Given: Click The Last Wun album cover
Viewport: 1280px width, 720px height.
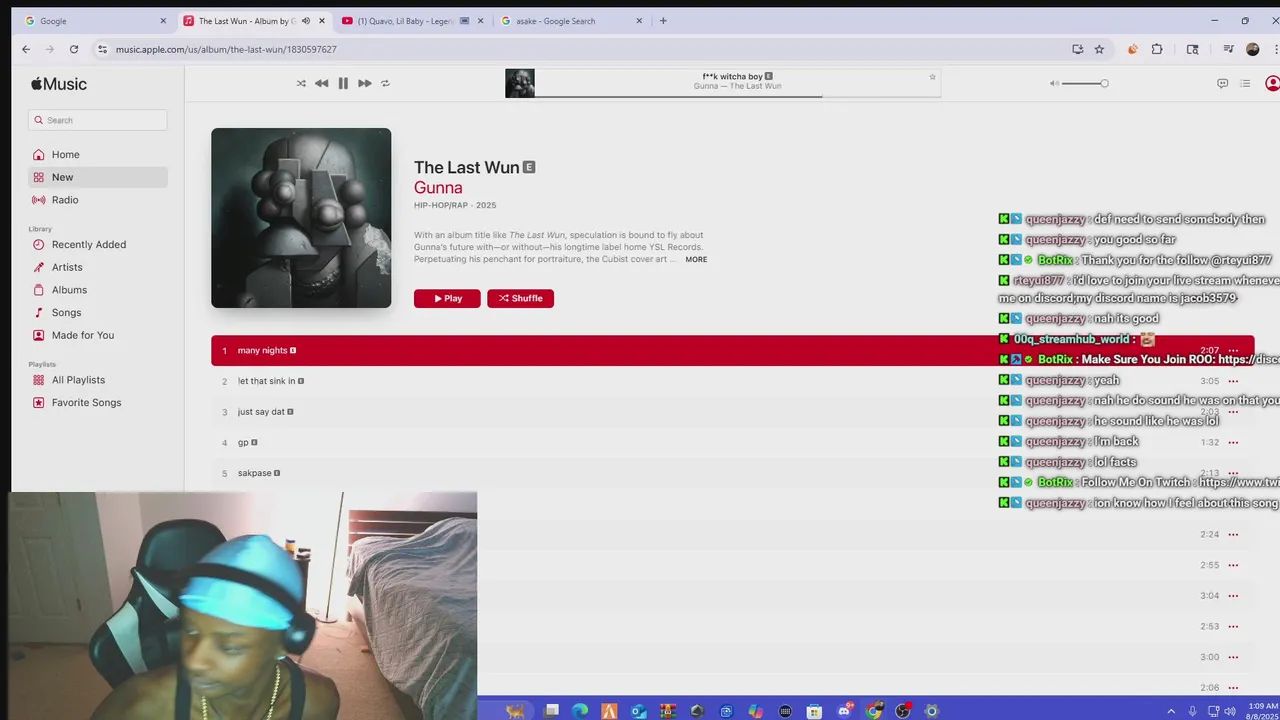Looking at the screenshot, I should click(x=301, y=218).
